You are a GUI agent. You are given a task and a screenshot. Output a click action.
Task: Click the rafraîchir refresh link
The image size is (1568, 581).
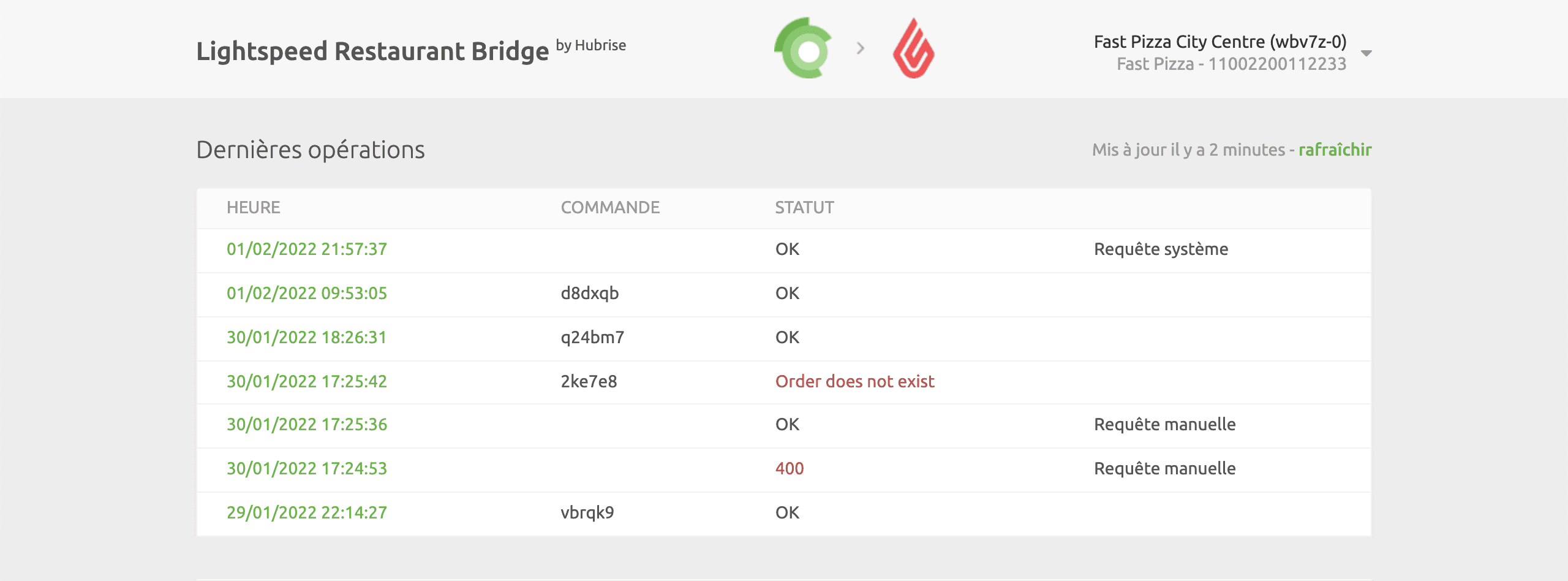pos(1335,150)
